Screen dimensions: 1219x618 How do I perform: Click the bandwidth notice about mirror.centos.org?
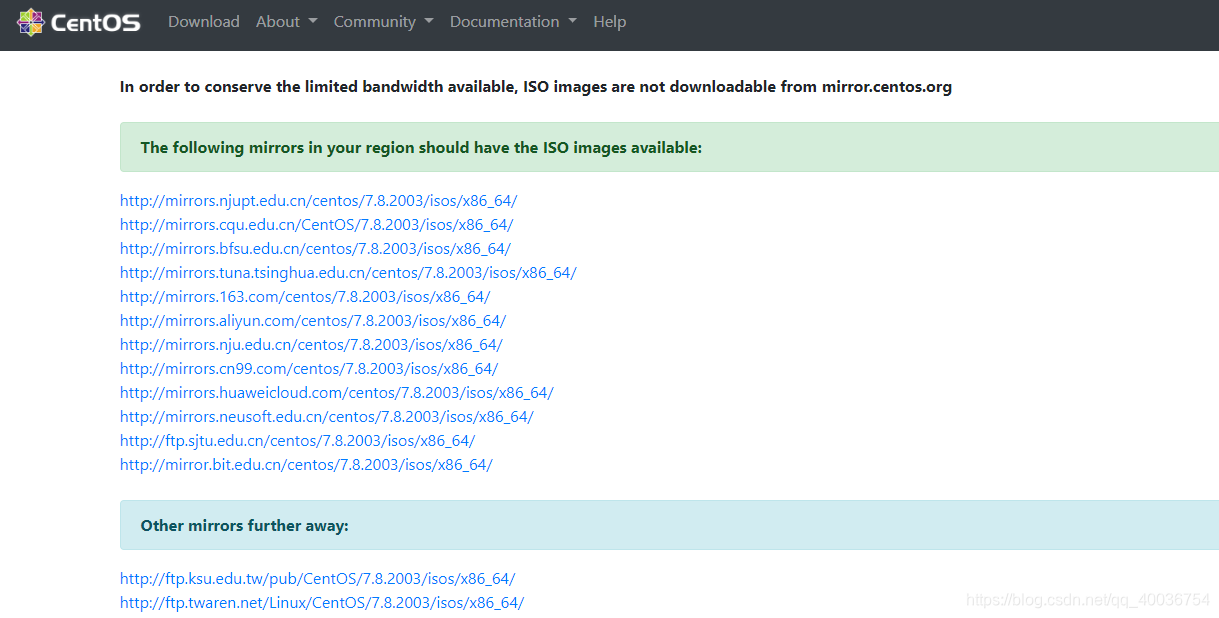pyautogui.click(x=536, y=87)
